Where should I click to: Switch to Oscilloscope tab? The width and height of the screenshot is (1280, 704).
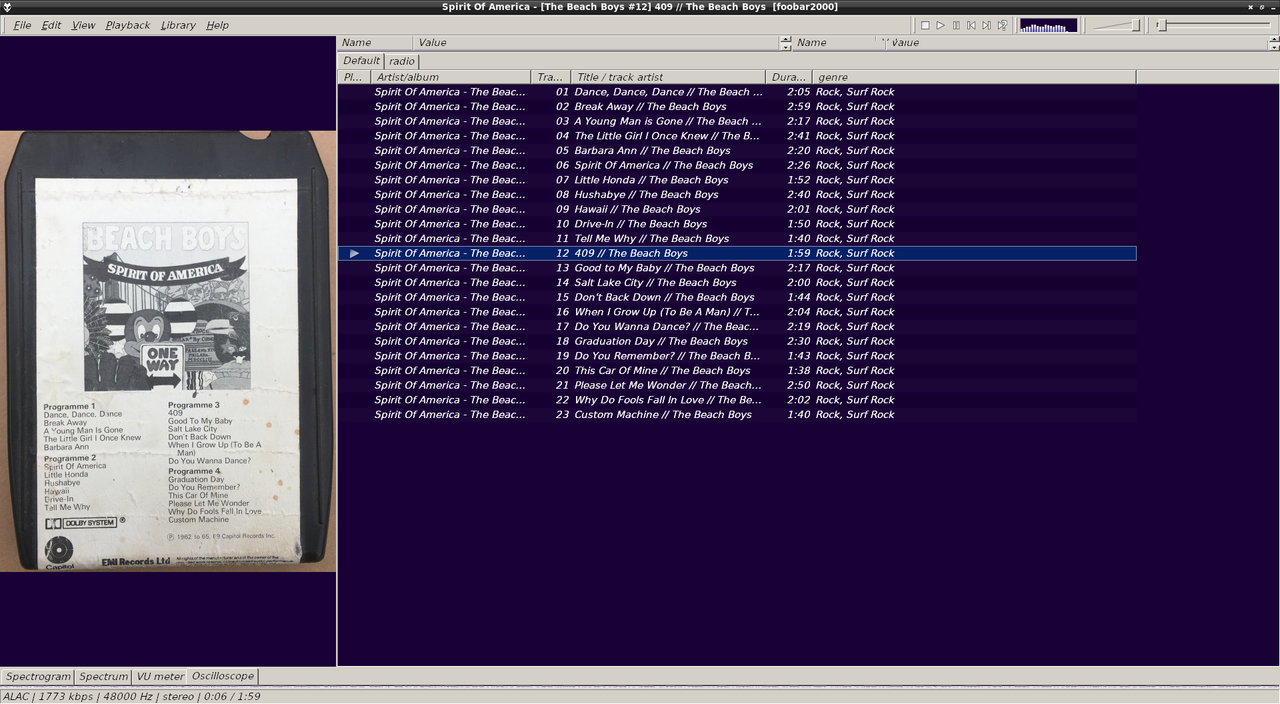point(223,677)
